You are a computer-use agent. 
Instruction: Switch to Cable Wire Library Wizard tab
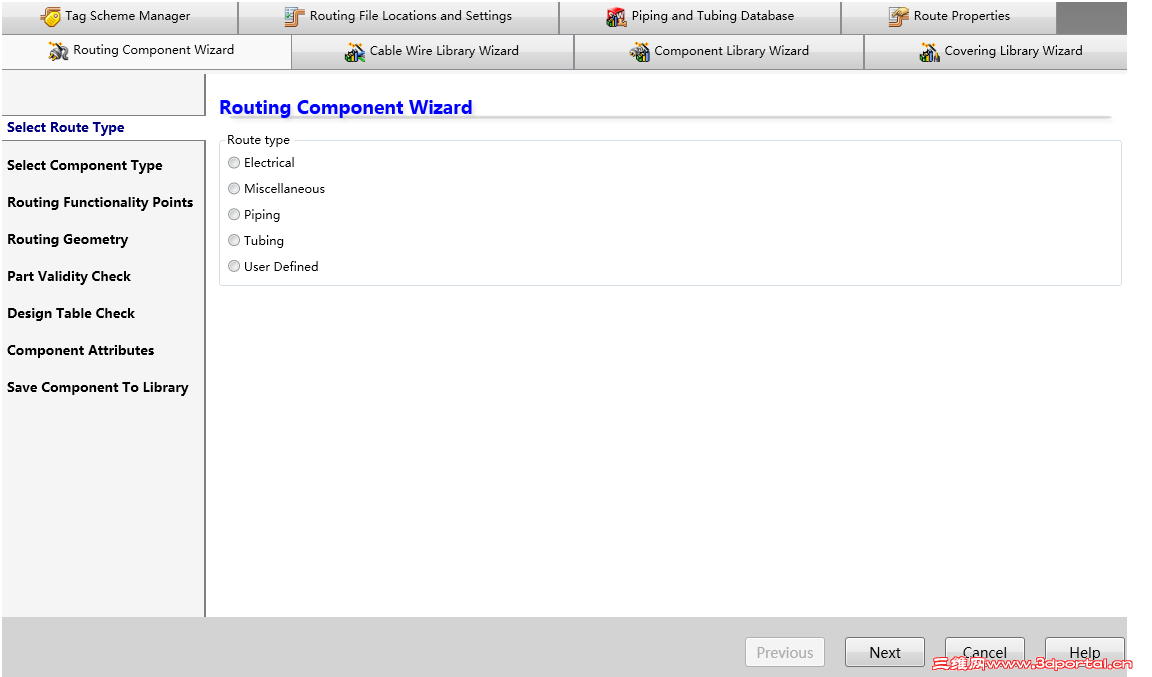pyautogui.click(x=432, y=51)
